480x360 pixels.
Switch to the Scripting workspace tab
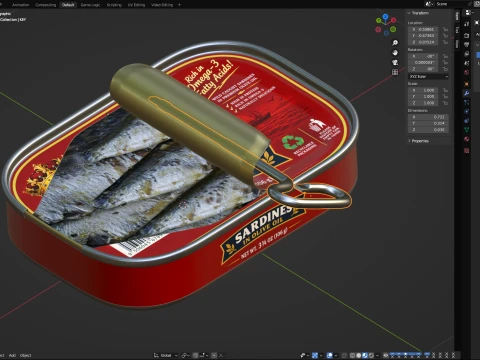pos(114,5)
